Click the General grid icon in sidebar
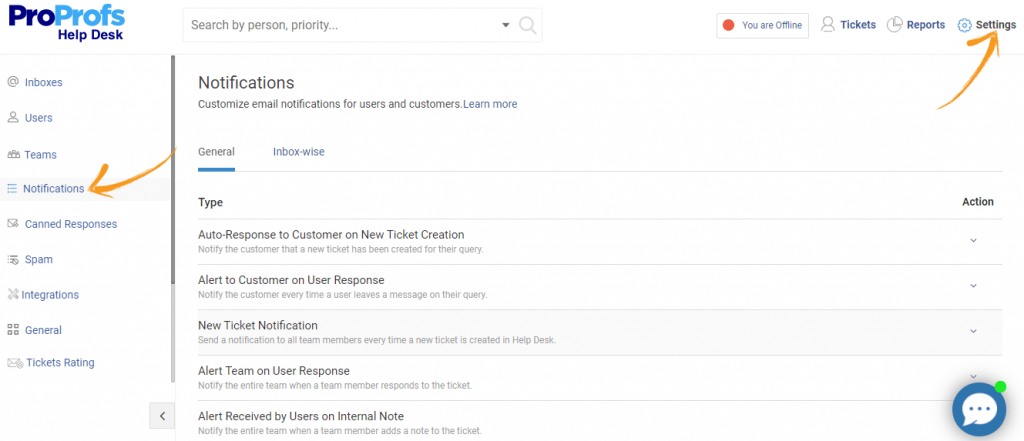Image resolution: width=1024 pixels, height=441 pixels. [12, 330]
